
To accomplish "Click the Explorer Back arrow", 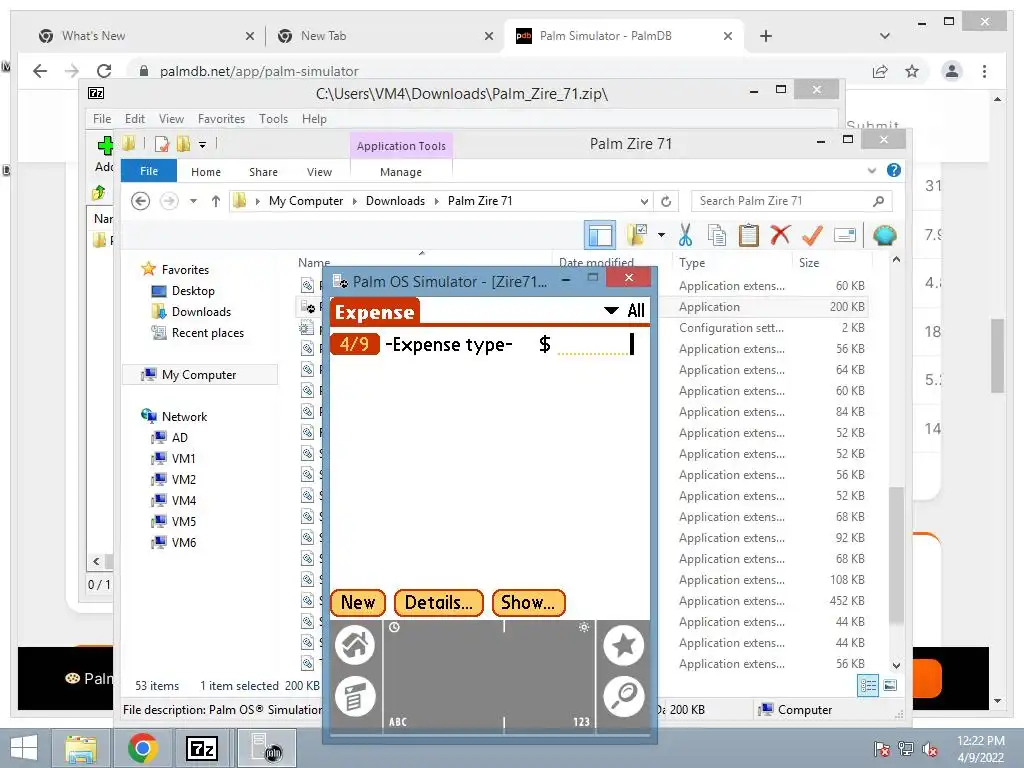I will coord(140,201).
